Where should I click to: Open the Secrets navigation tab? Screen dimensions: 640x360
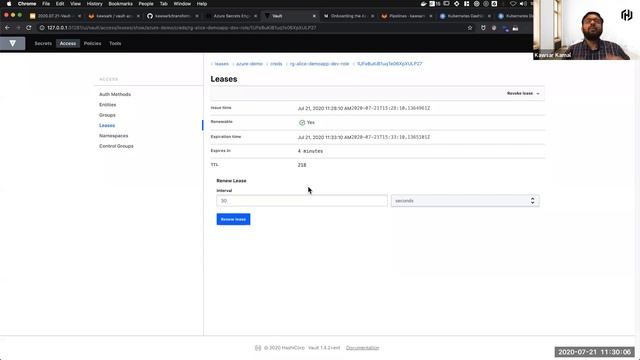point(43,43)
